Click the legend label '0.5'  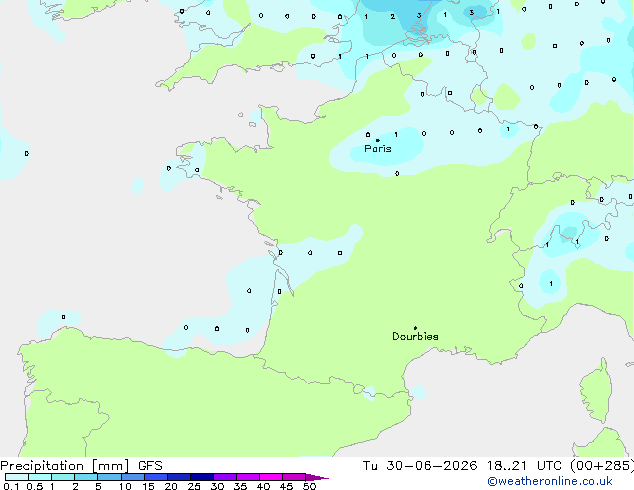[x=35, y=486]
